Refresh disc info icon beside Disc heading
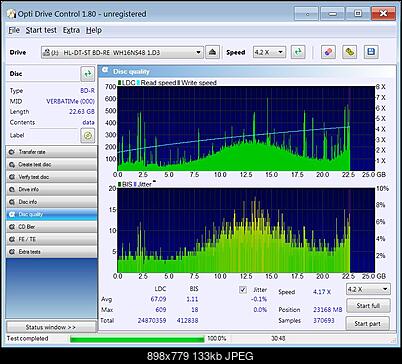The width and height of the screenshot is (402, 364). [x=88, y=74]
